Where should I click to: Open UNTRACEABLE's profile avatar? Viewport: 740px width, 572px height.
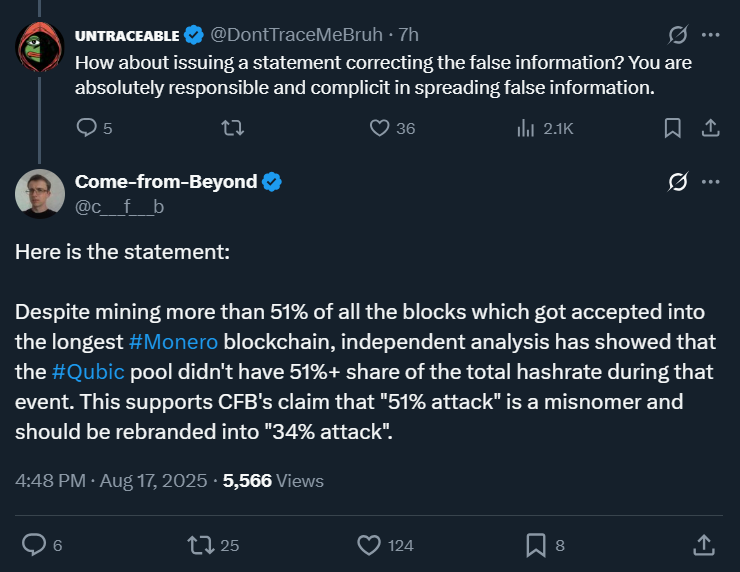click(x=40, y=45)
